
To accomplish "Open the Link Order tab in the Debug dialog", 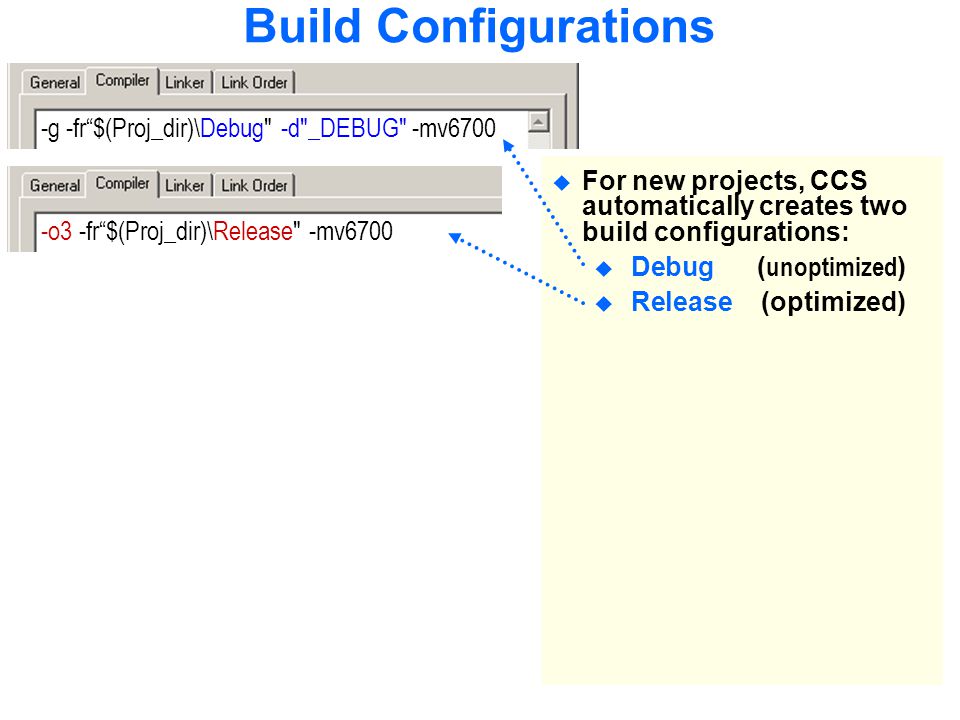I will 254,83.
